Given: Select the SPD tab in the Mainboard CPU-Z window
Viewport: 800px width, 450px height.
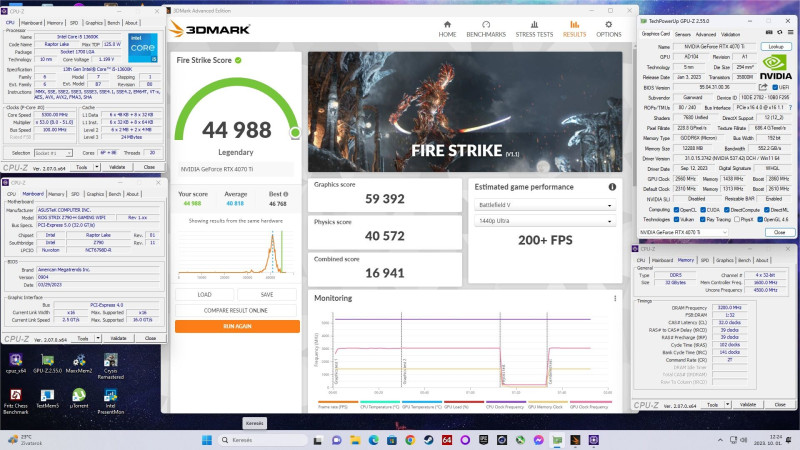Looking at the screenshot, I should [x=75, y=194].
